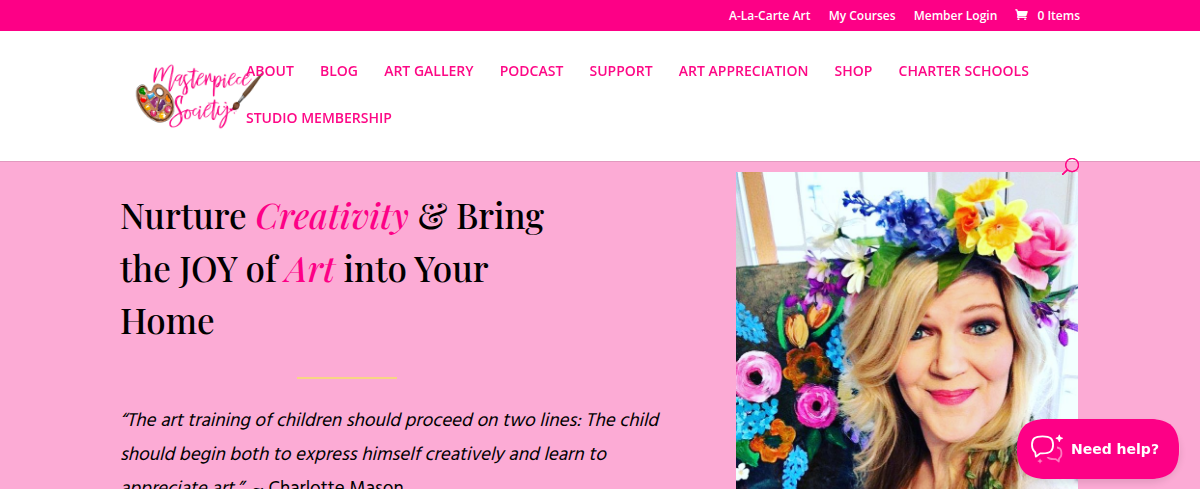Image resolution: width=1200 pixels, height=489 pixels.
Task: Click the shopping cart icon
Action: click(x=1021, y=15)
